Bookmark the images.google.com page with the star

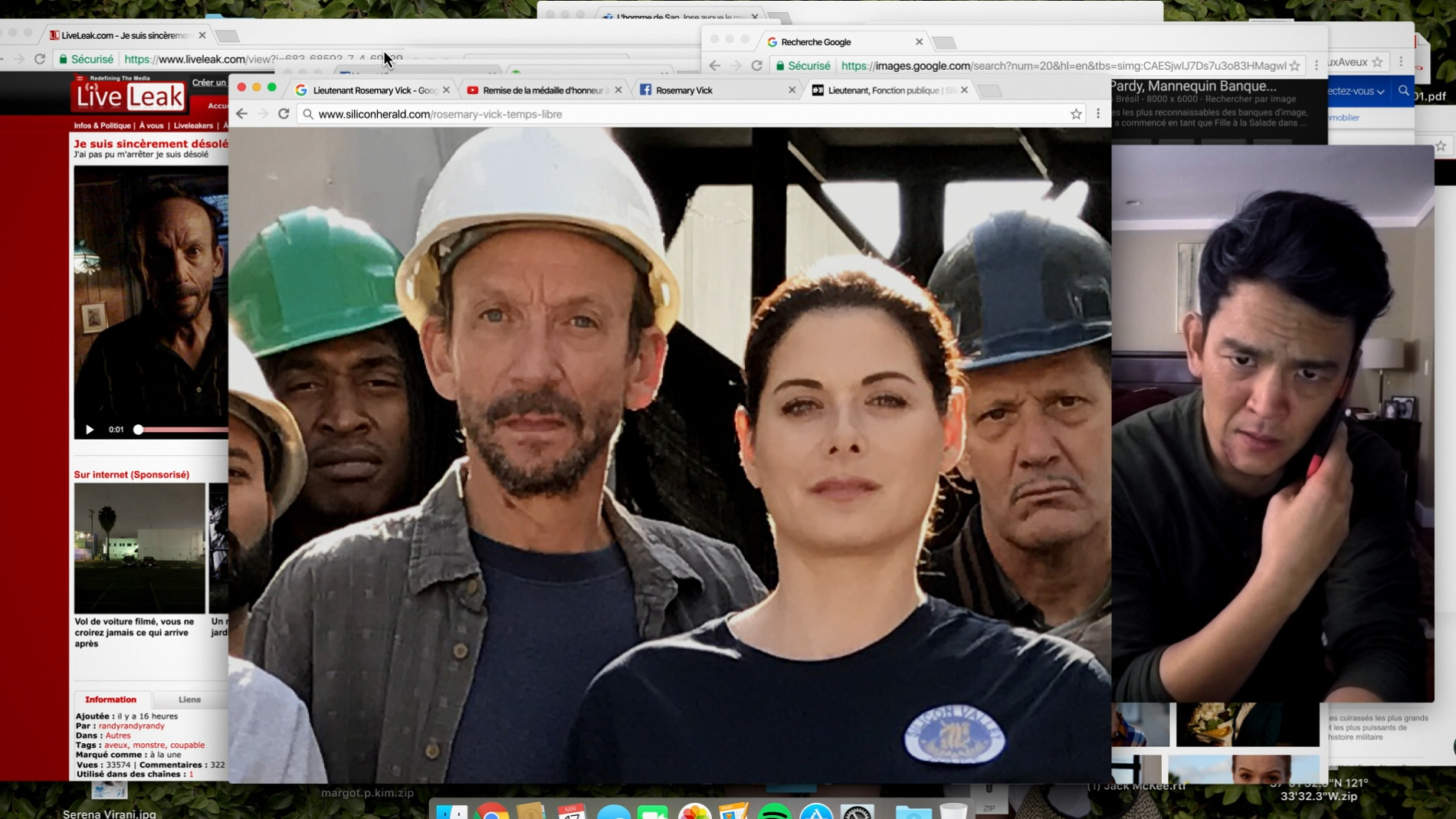tap(1295, 66)
